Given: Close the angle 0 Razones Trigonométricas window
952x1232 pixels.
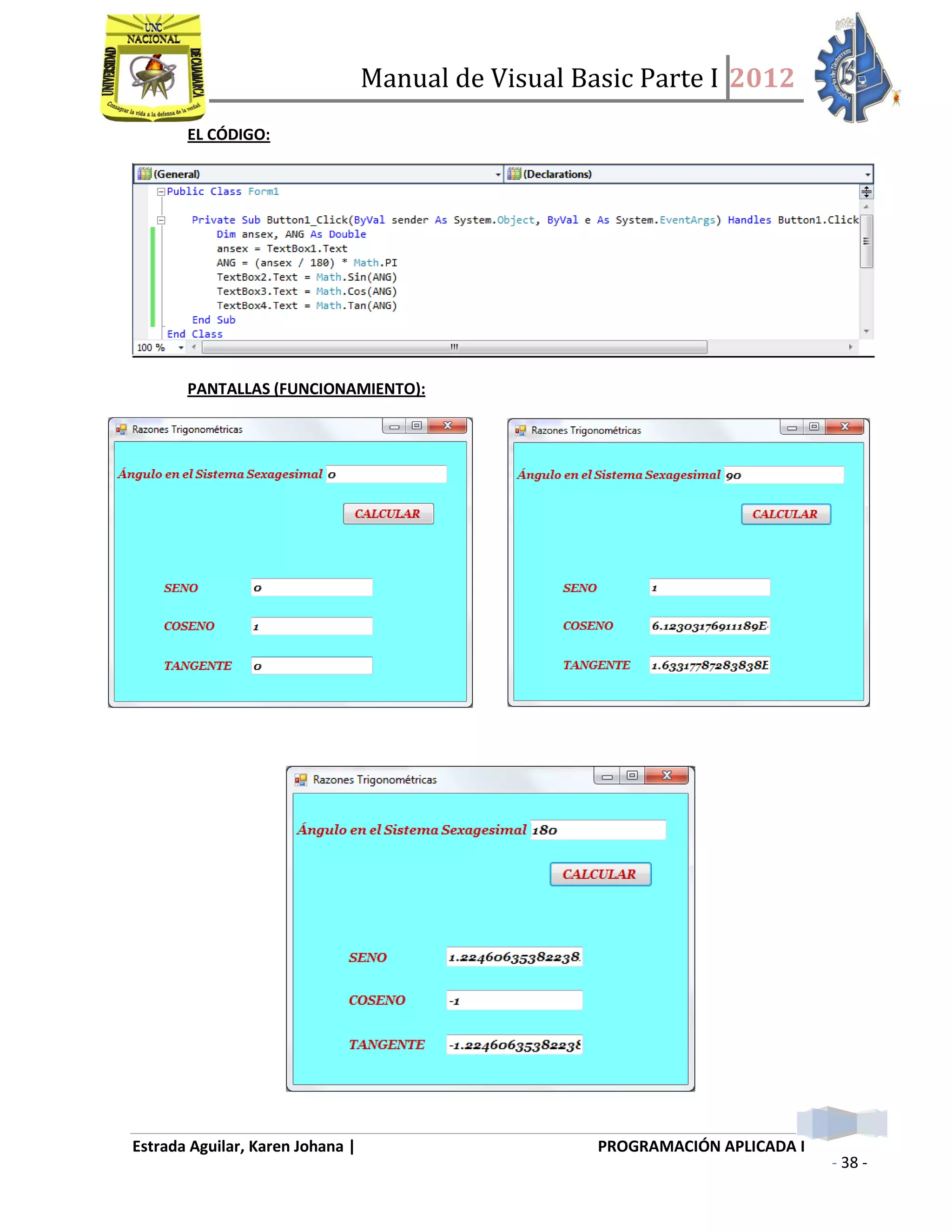Looking at the screenshot, I should [x=448, y=426].
